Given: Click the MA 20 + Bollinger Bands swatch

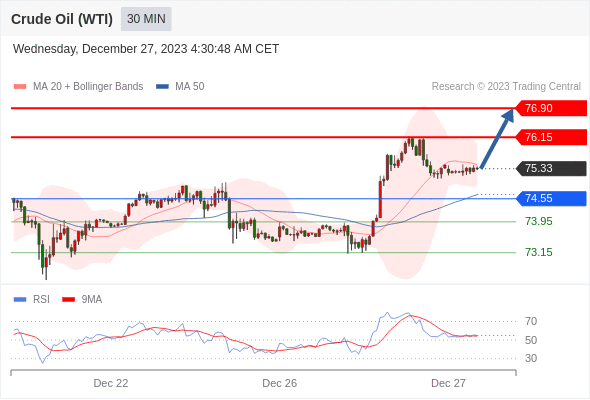Looking at the screenshot, I should [x=20, y=87].
